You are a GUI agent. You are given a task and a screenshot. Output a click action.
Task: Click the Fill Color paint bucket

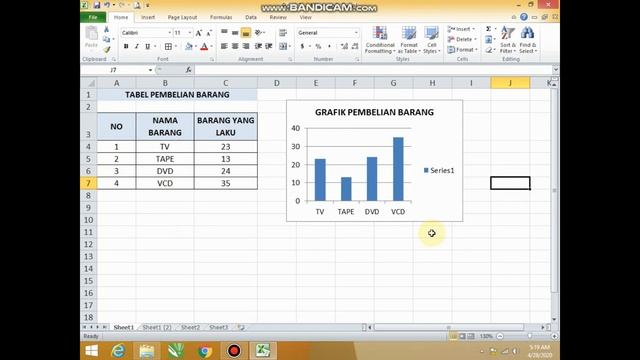pos(189,47)
